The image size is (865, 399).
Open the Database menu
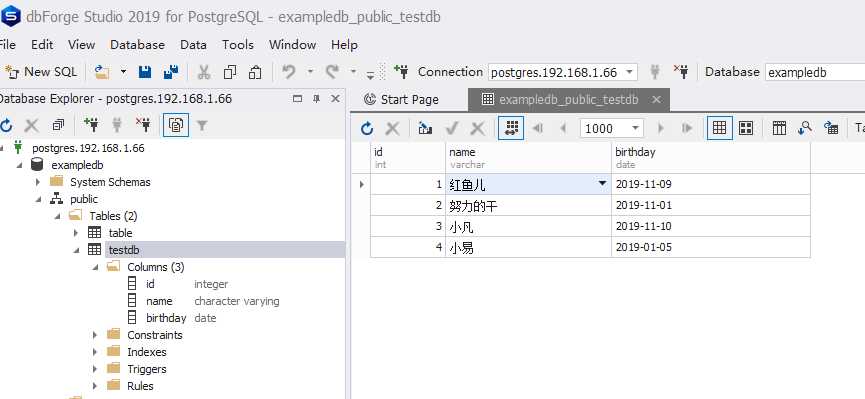pos(137,45)
